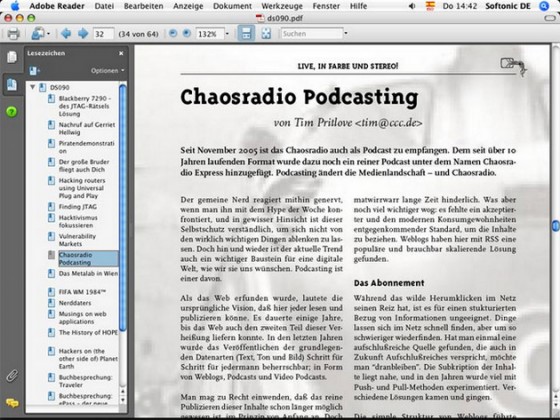Open the Fenster menu
Screen dimensions: 560x420
(326, 6)
